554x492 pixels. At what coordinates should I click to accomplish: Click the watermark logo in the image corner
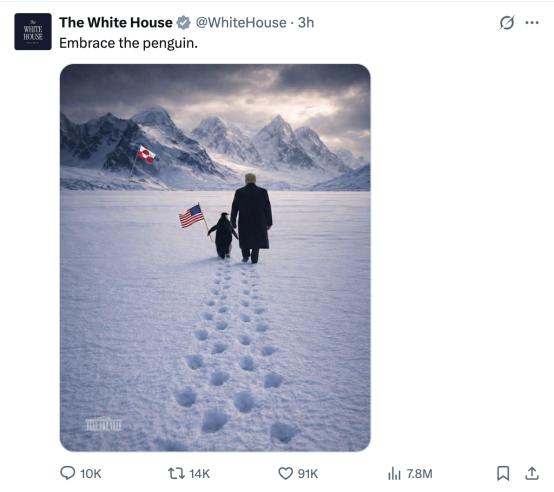pos(104,424)
